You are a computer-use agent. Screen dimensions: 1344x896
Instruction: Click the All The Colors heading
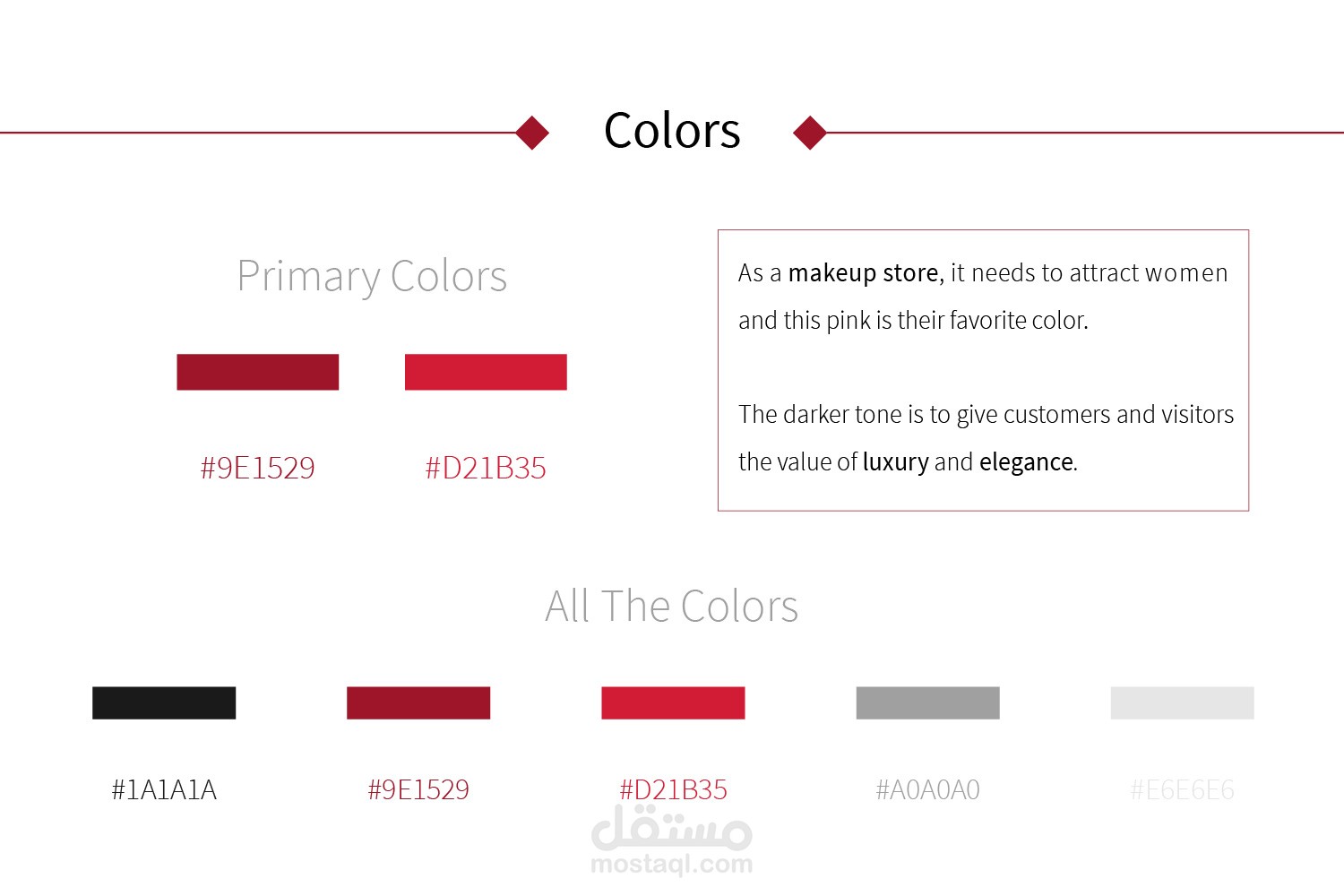671,607
